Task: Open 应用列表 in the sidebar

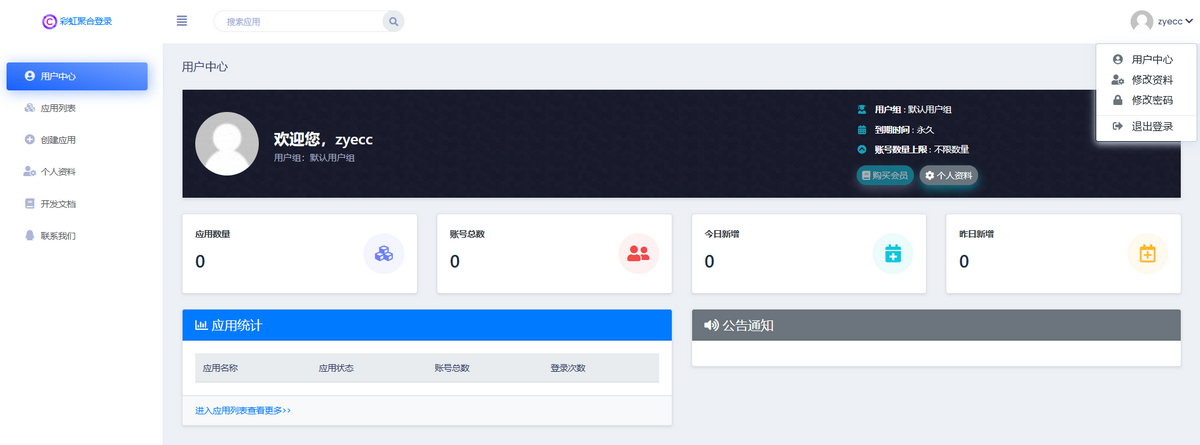Action: pos(58,108)
